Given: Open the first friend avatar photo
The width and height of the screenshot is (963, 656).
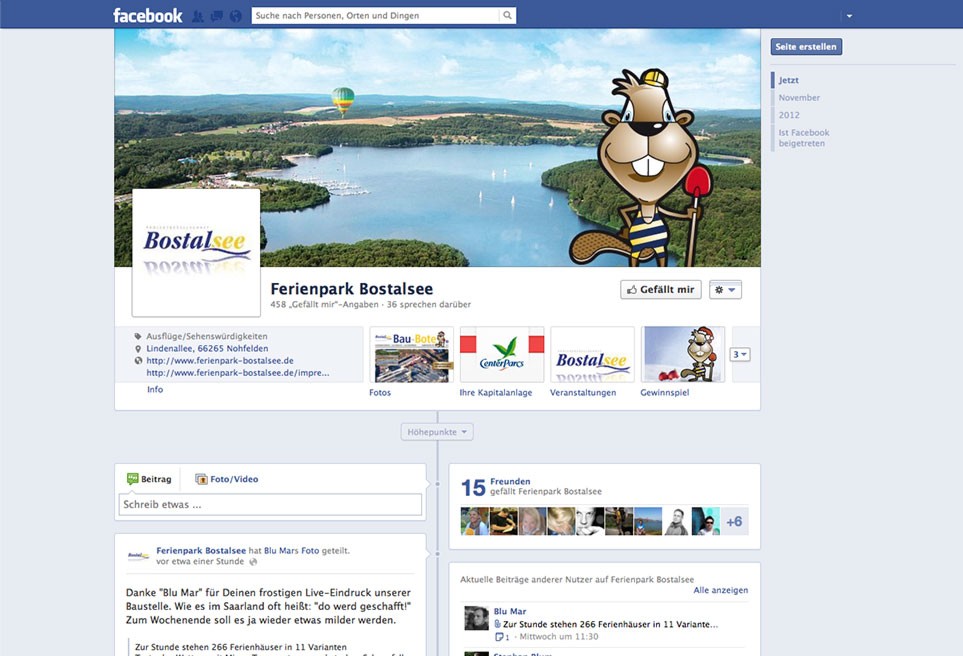Looking at the screenshot, I should pyautogui.click(x=475, y=521).
